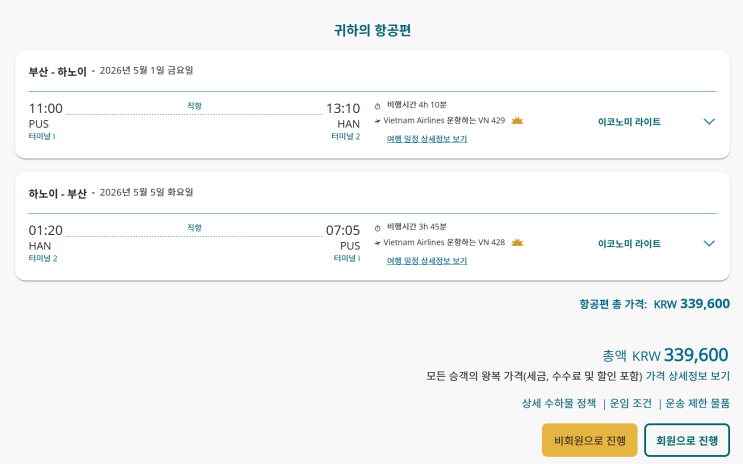Click the golden lotus logo after VN 428
The height and width of the screenshot is (464, 743).
click(x=517, y=243)
